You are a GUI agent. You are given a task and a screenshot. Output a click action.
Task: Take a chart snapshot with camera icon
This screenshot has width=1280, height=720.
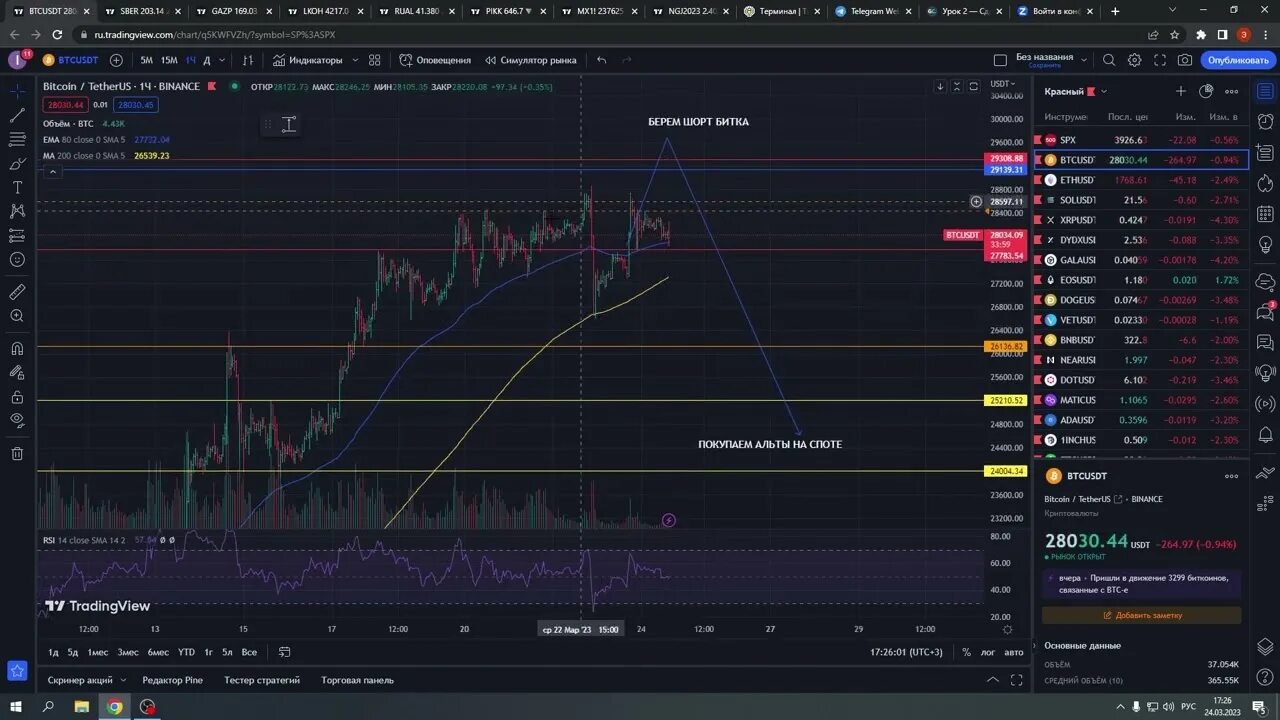pyautogui.click(x=1185, y=60)
